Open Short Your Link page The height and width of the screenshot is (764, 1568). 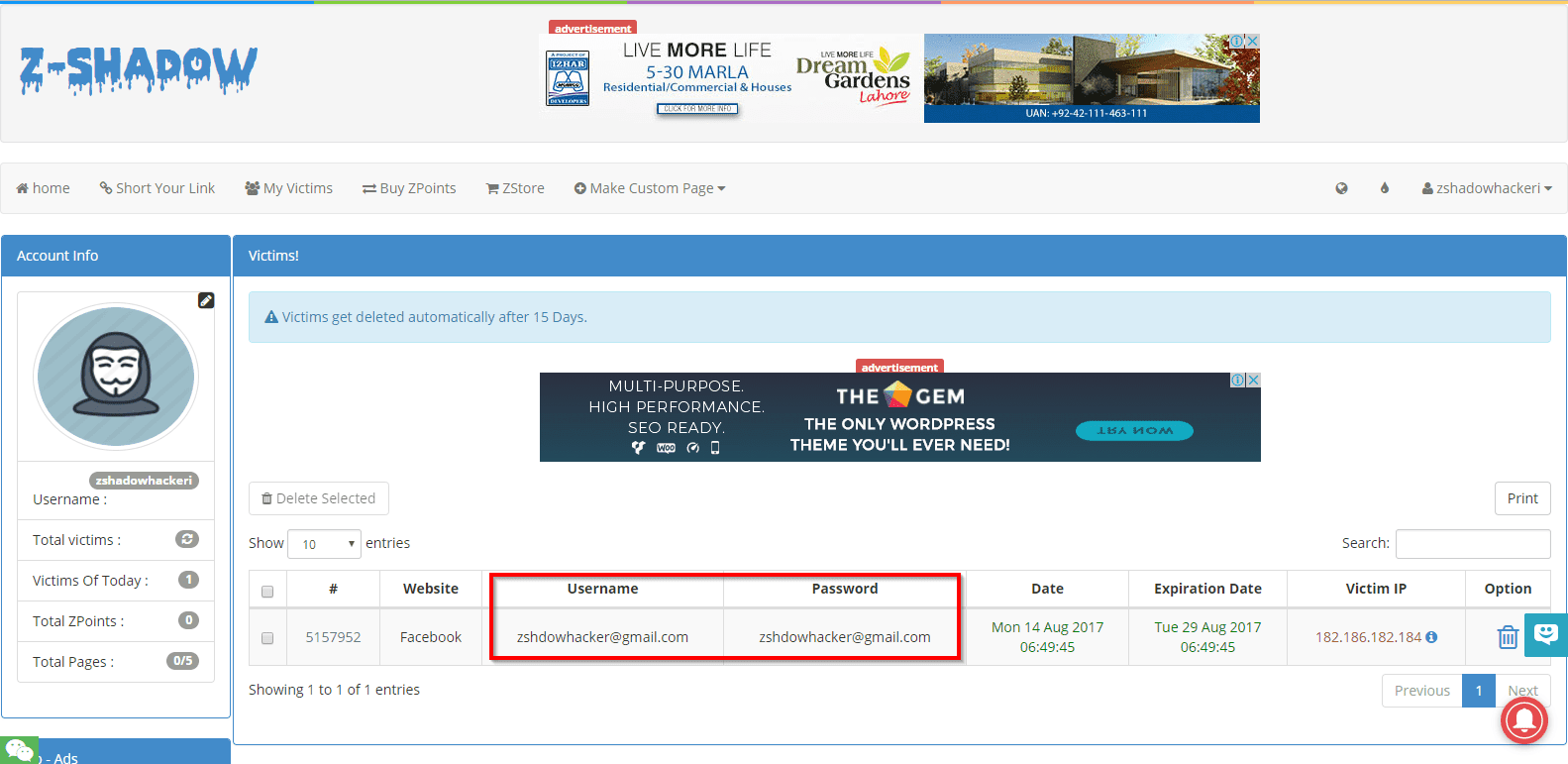click(157, 188)
